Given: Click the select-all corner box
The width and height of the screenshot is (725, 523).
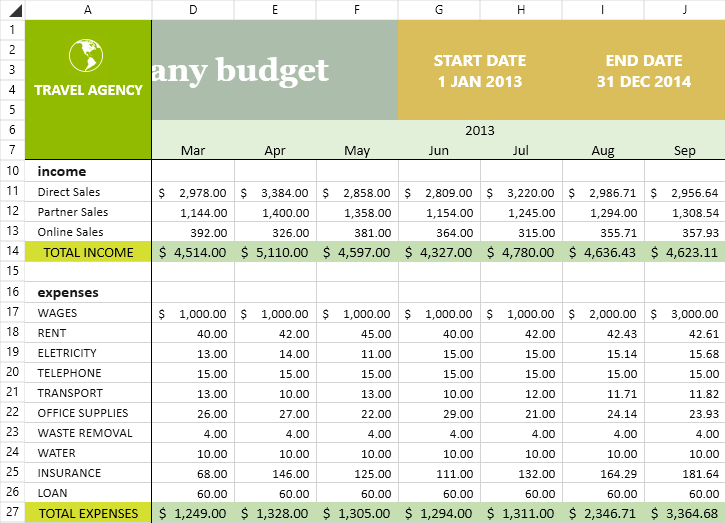Looking at the screenshot, I should coord(12,9).
